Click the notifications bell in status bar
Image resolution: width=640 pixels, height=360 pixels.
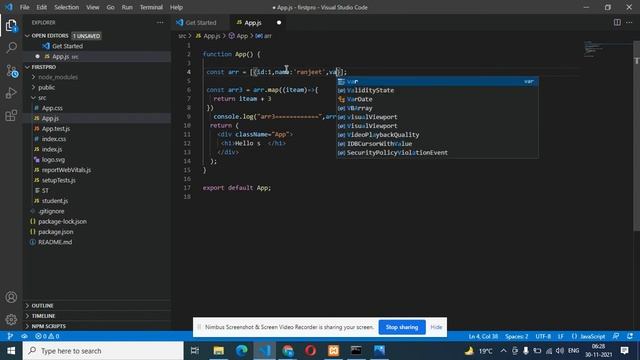630,336
